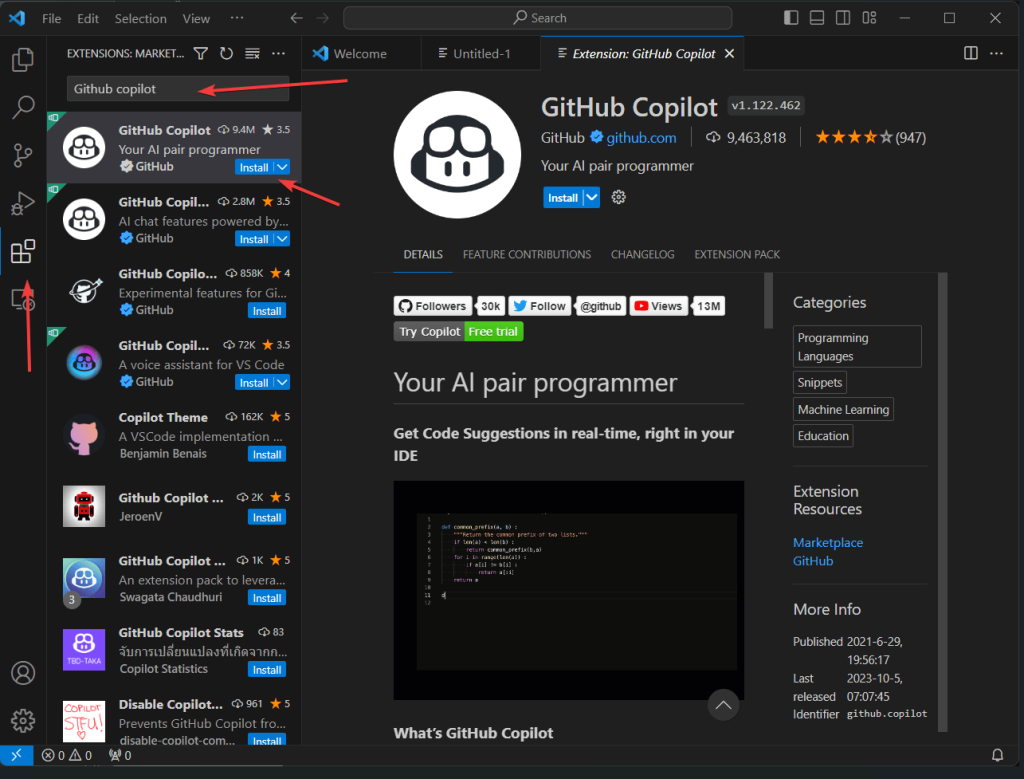Open the Explorer view in the Activity Bar

[22, 60]
